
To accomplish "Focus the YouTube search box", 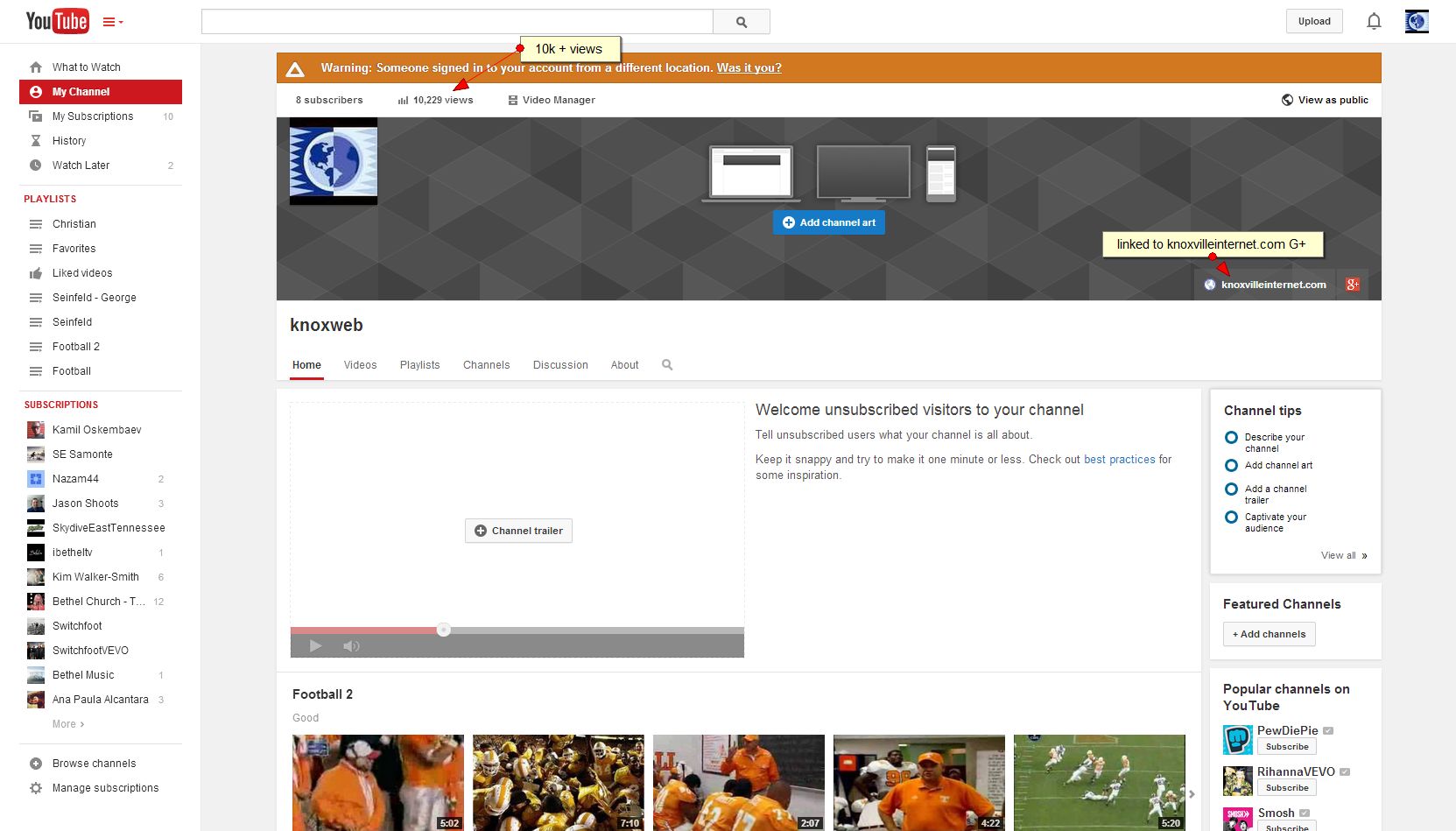I will click(x=457, y=22).
